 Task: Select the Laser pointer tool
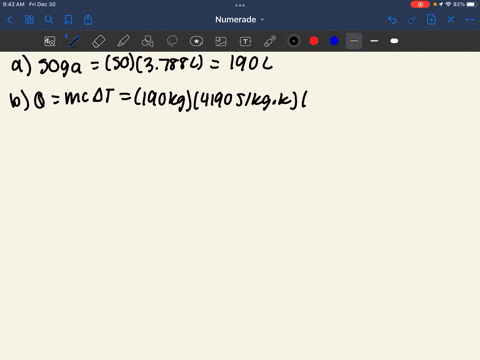pos(270,41)
